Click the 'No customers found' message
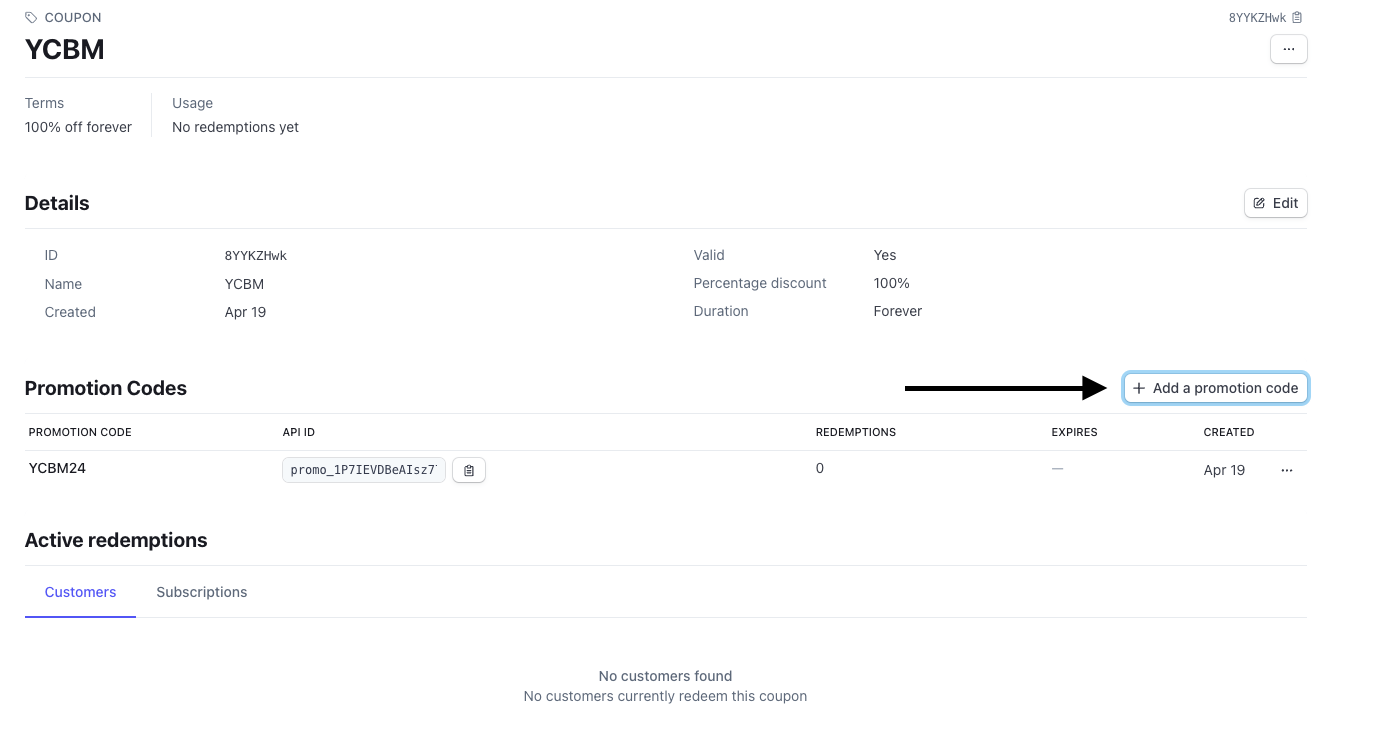Viewport: 1389px width, 738px height. click(x=665, y=676)
